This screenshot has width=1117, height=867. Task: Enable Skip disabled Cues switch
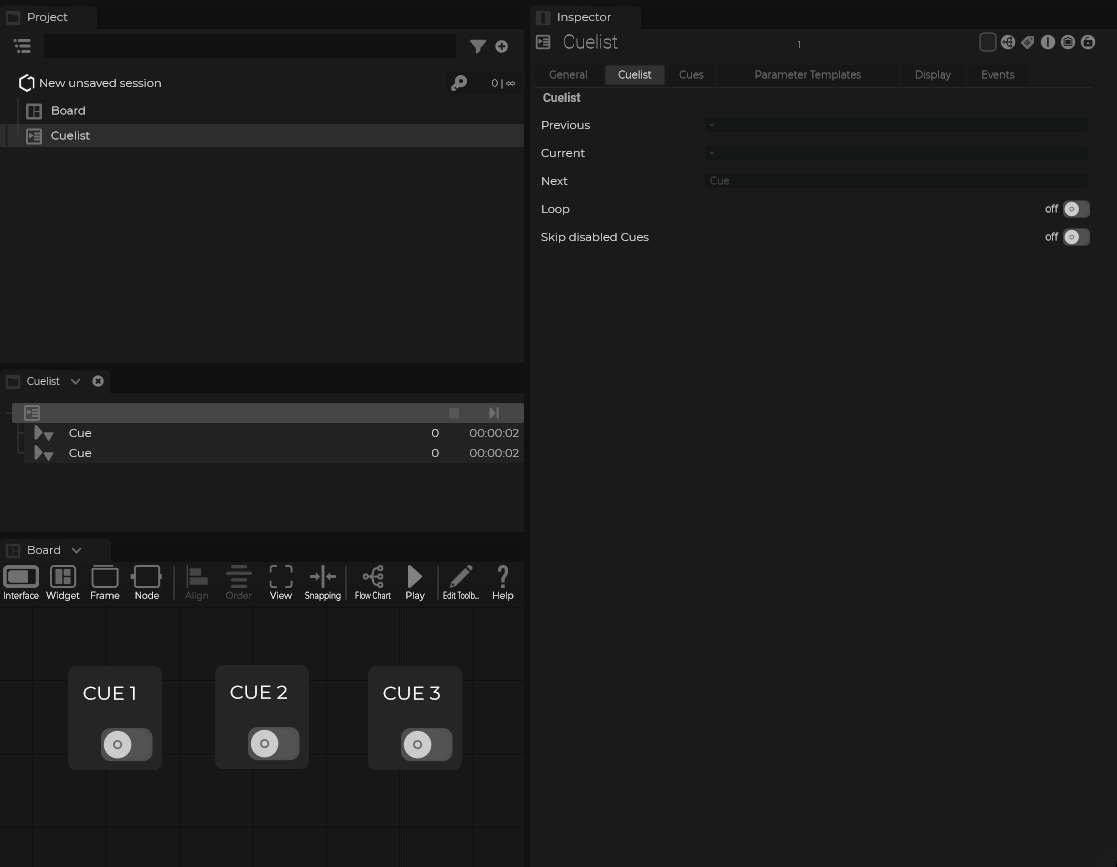coord(1075,237)
